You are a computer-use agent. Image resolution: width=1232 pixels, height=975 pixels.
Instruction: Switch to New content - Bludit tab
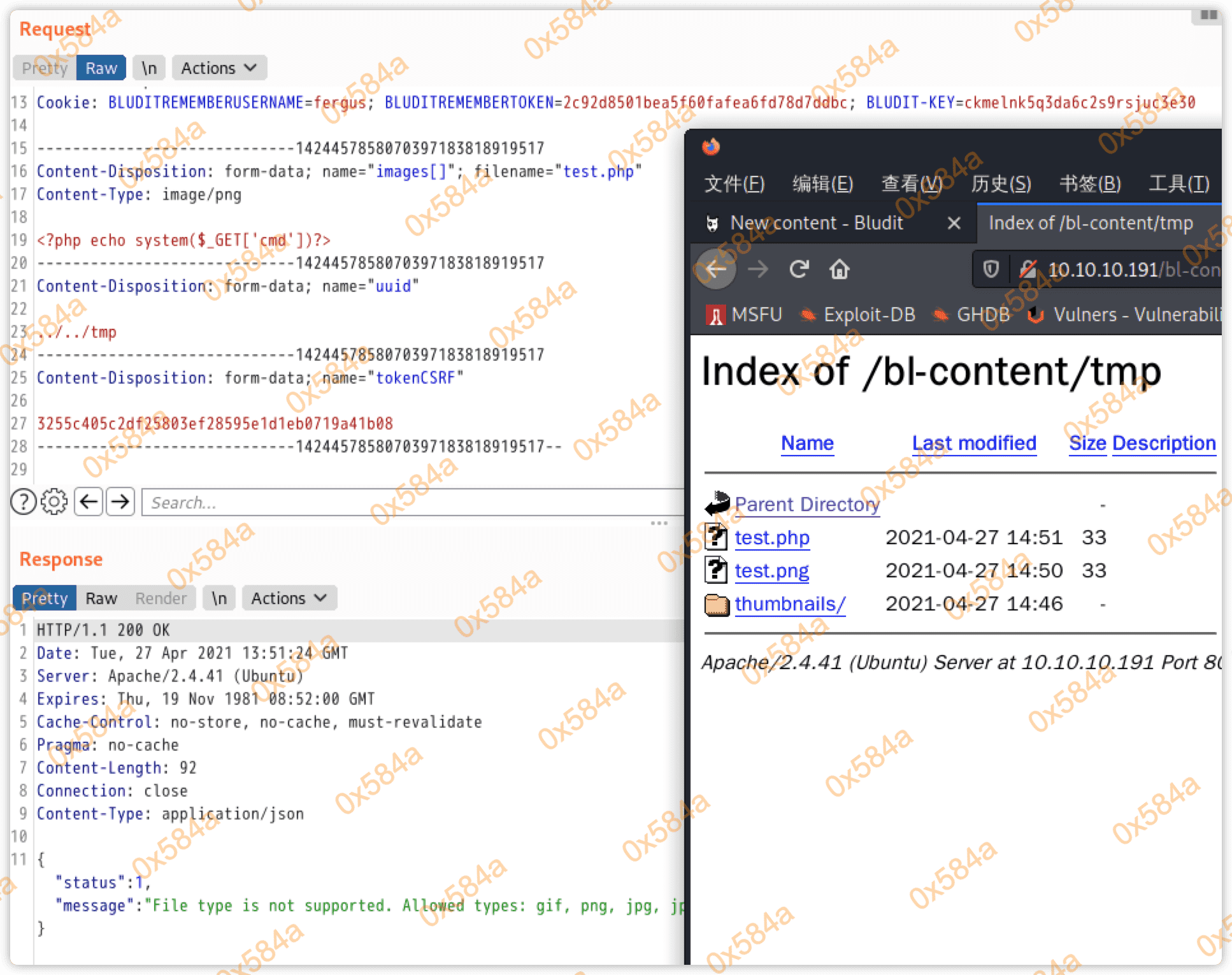point(816,223)
